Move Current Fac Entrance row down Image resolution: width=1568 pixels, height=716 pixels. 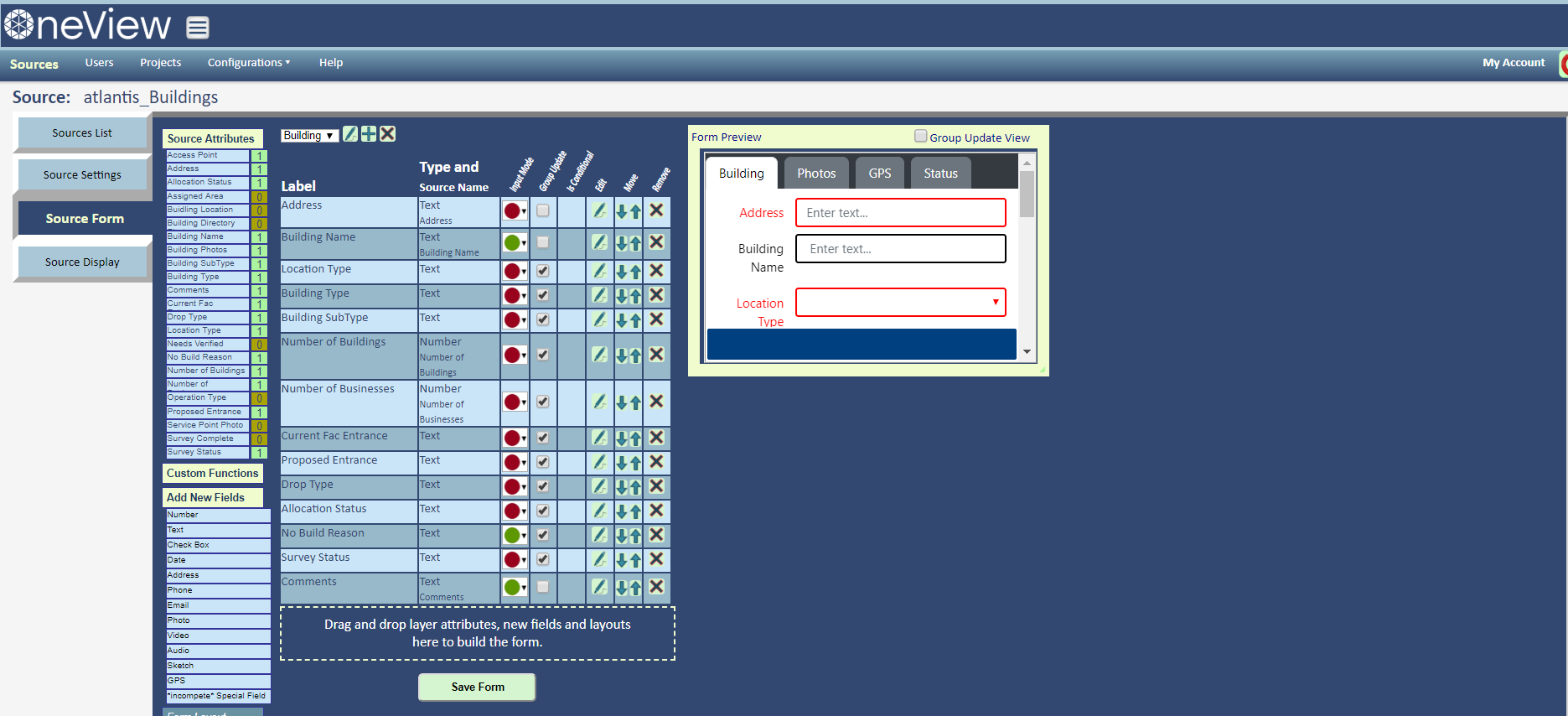coord(622,438)
